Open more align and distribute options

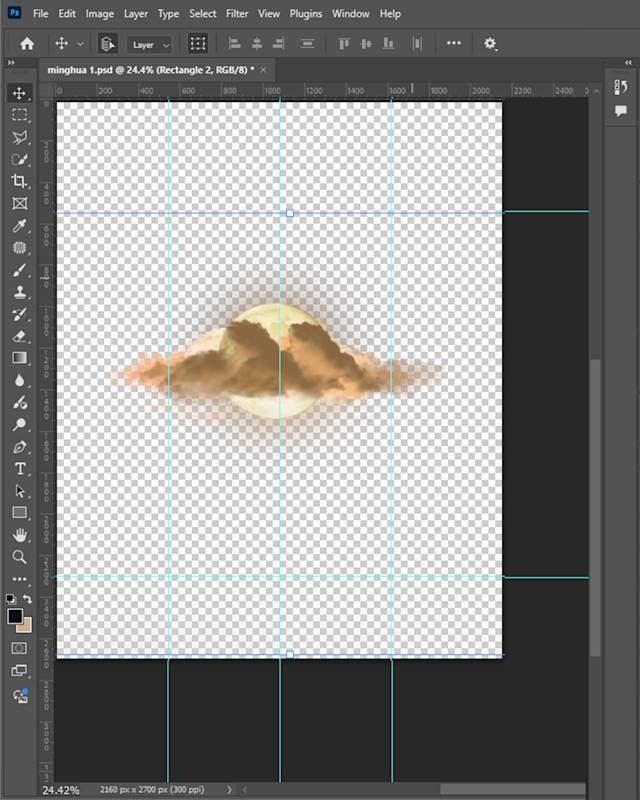tap(454, 43)
